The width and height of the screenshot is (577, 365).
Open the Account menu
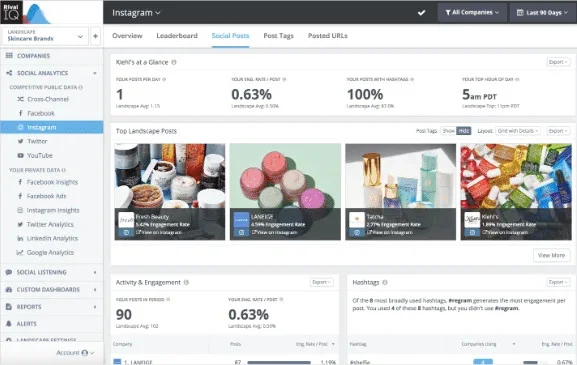pyautogui.click(x=75, y=353)
